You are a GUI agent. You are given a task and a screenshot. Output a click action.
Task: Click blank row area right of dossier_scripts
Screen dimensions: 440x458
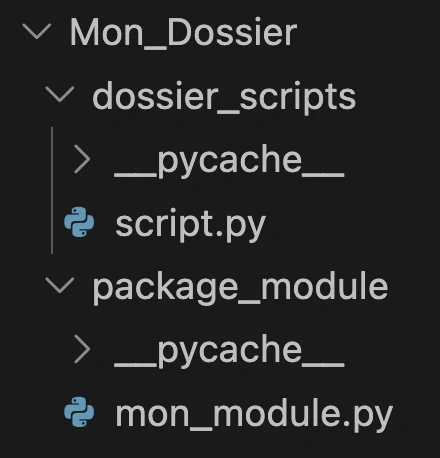[x=398, y=95]
